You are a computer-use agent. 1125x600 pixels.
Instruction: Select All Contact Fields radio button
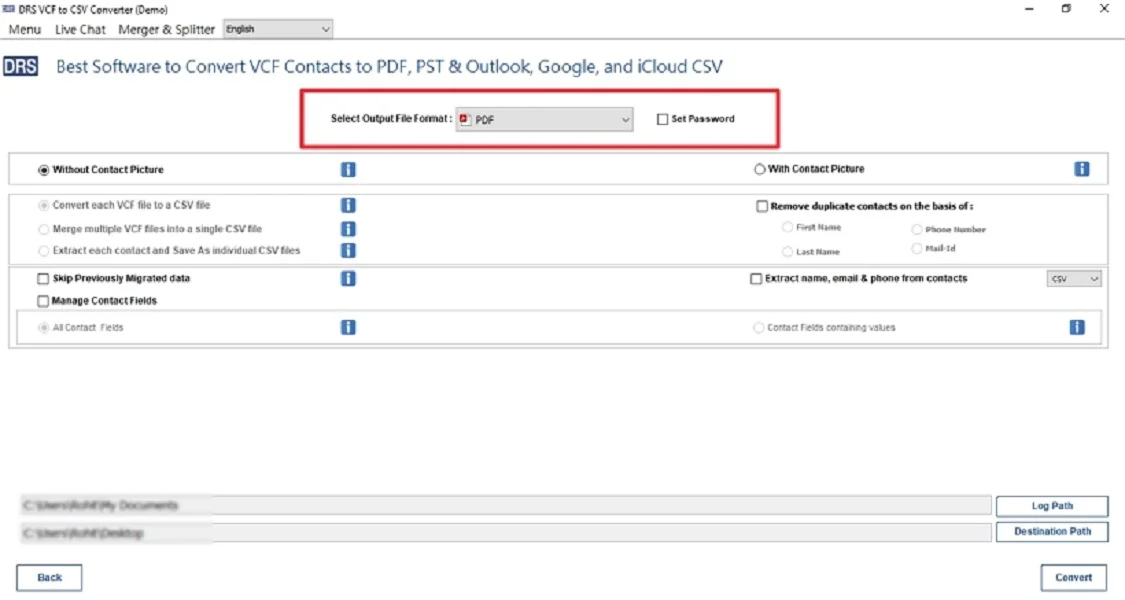[x=44, y=328]
